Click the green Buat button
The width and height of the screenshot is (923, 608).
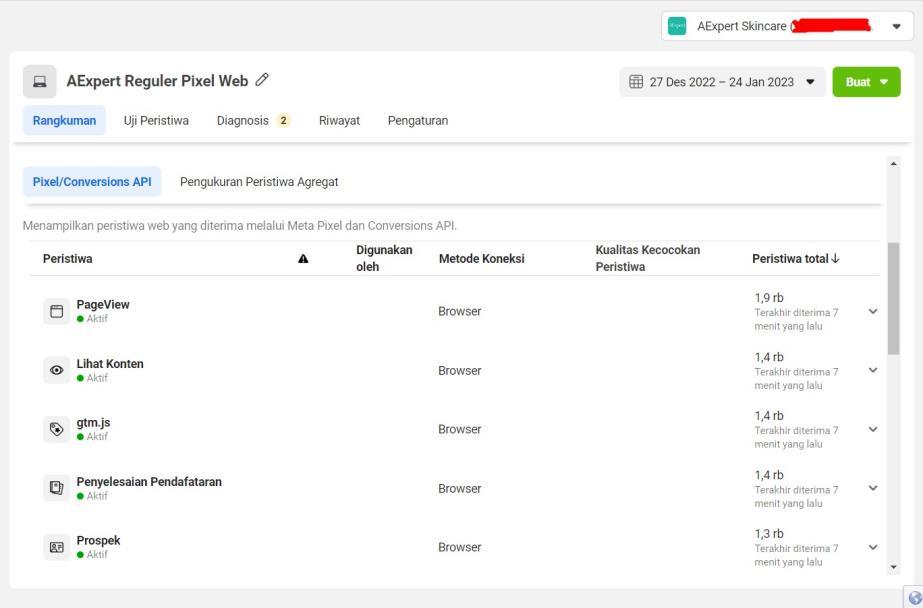(x=866, y=82)
